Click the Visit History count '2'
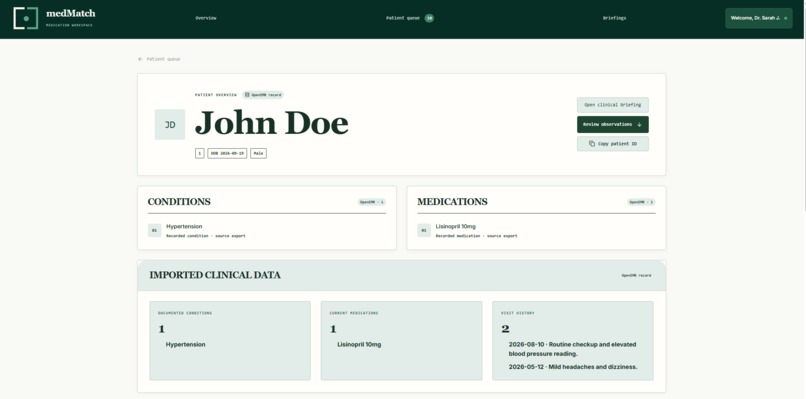Viewport: 806px width, 399px height. (x=505, y=329)
